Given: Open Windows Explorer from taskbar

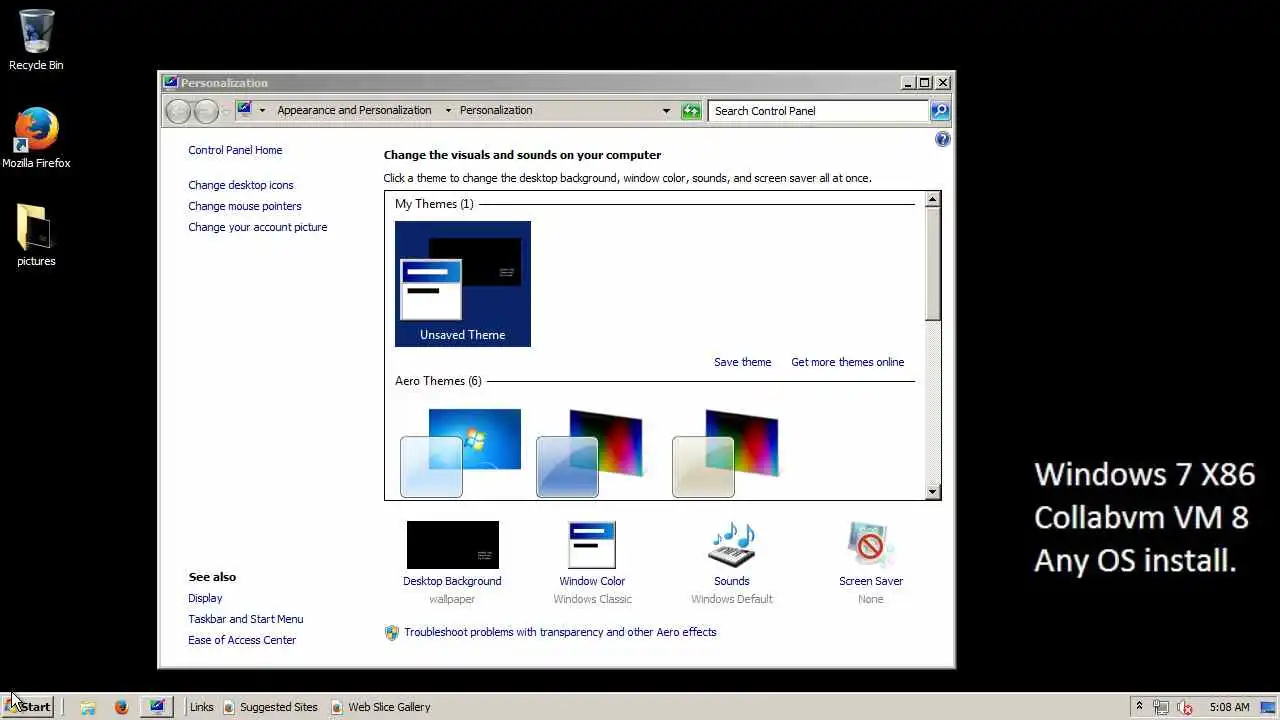Looking at the screenshot, I should [x=88, y=707].
